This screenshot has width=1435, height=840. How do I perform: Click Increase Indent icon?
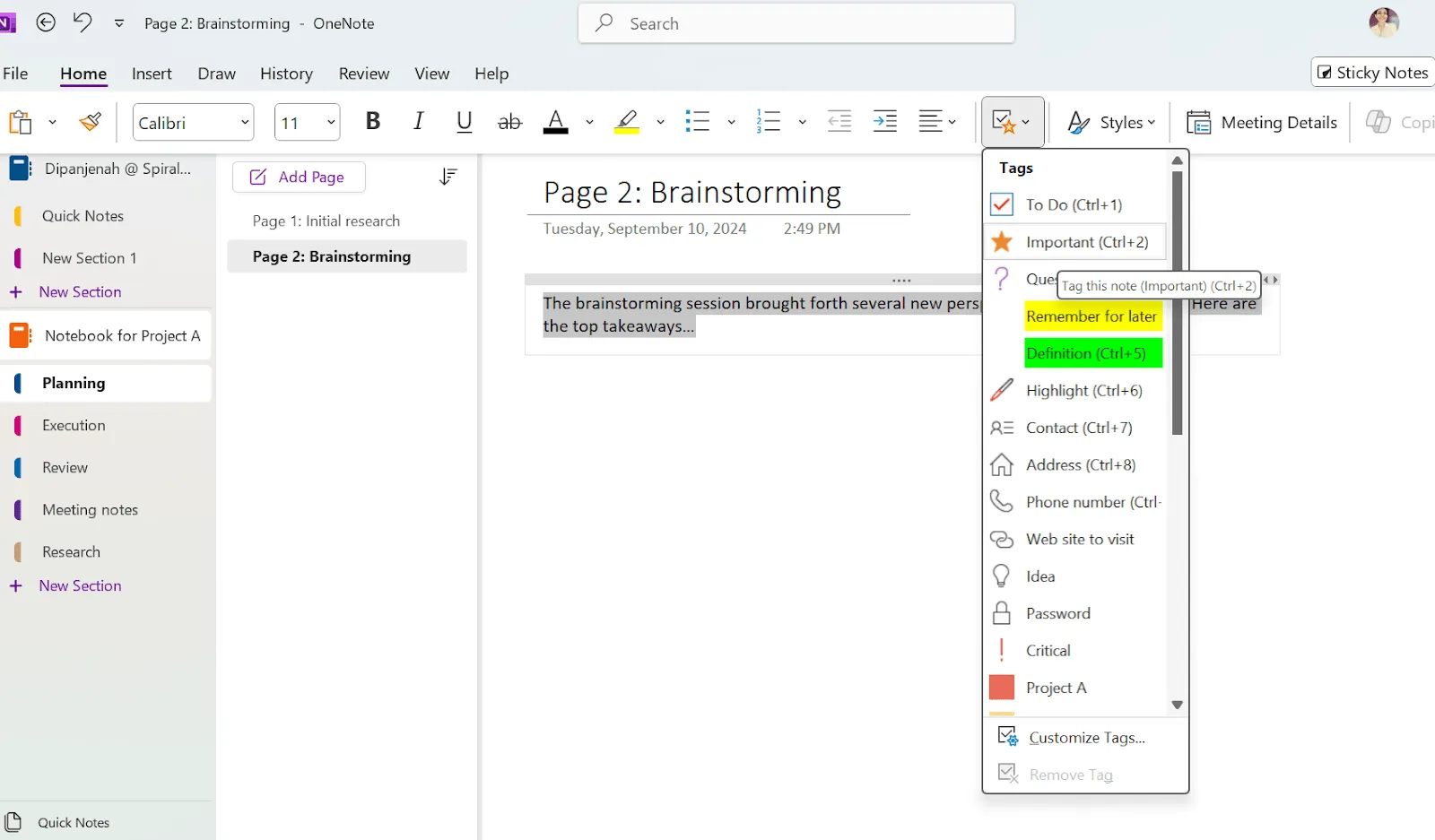click(x=885, y=121)
